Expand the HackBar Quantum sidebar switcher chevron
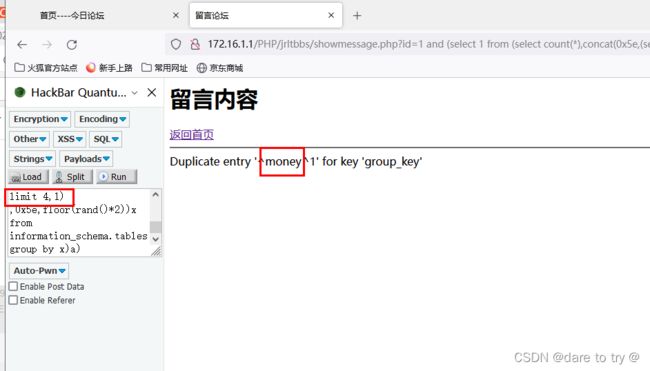Screen dimensions: 650x371 tap(134, 93)
